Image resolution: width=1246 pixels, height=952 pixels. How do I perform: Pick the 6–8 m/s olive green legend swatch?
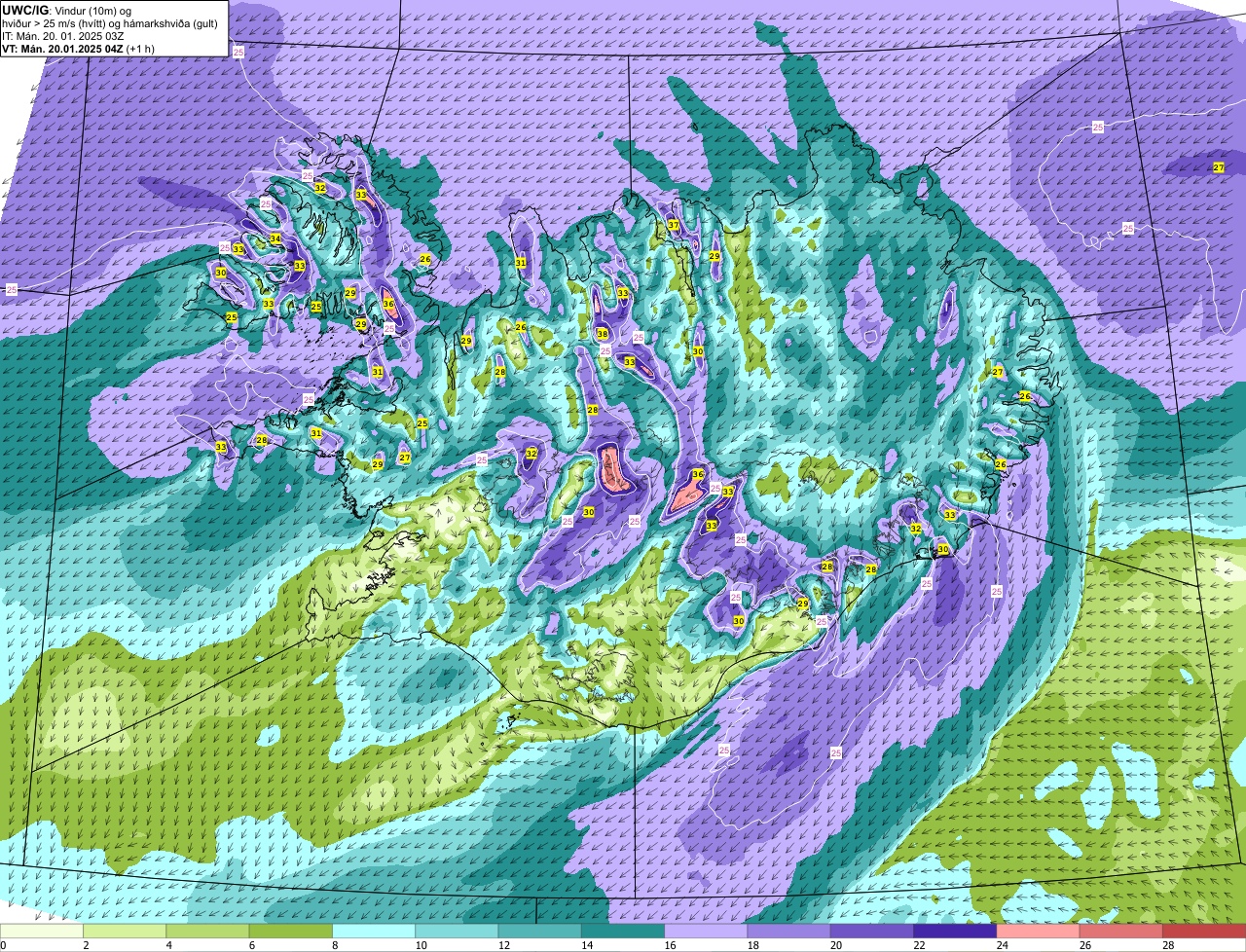290,932
